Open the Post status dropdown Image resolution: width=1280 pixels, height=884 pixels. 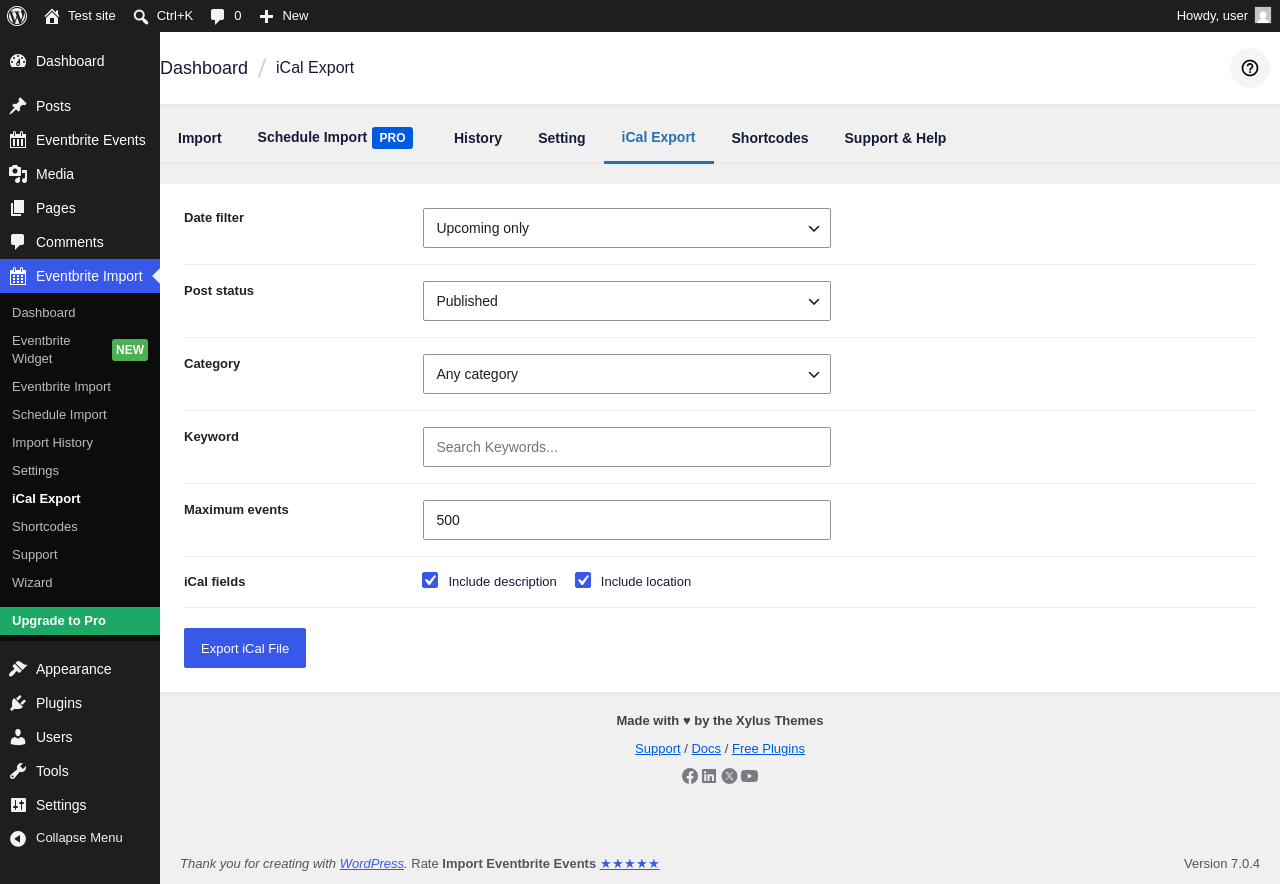tap(627, 301)
